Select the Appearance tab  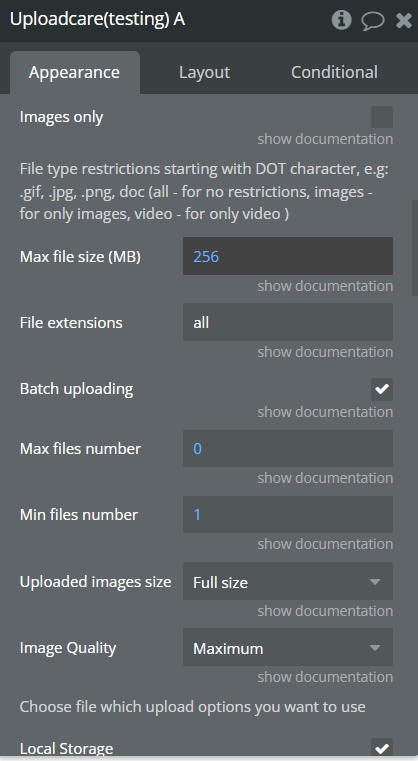(x=75, y=72)
